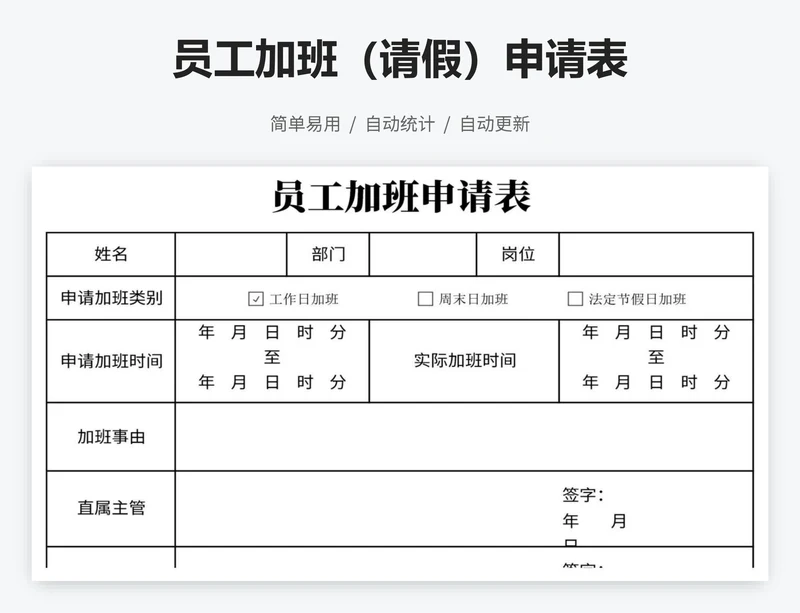Image resolution: width=800 pixels, height=613 pixels.
Task: Click the 员工加班申请表 table title
Action: tap(402, 197)
